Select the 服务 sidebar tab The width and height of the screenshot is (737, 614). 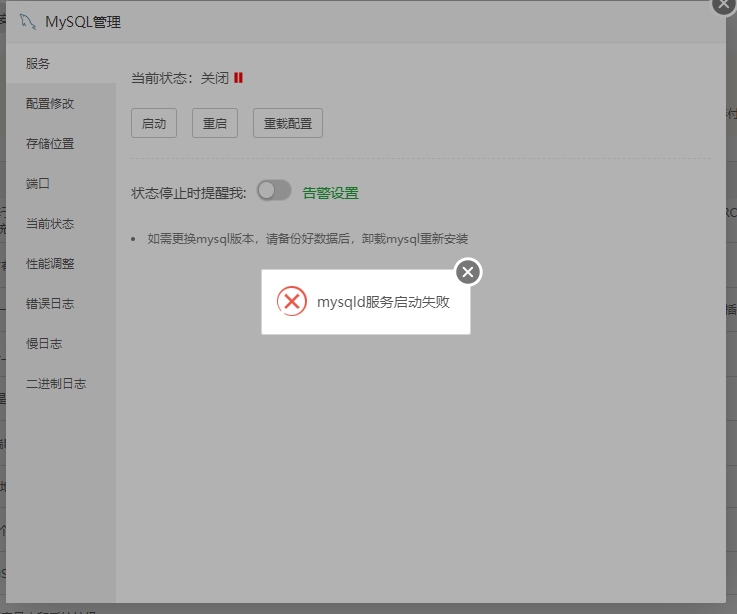pos(61,63)
